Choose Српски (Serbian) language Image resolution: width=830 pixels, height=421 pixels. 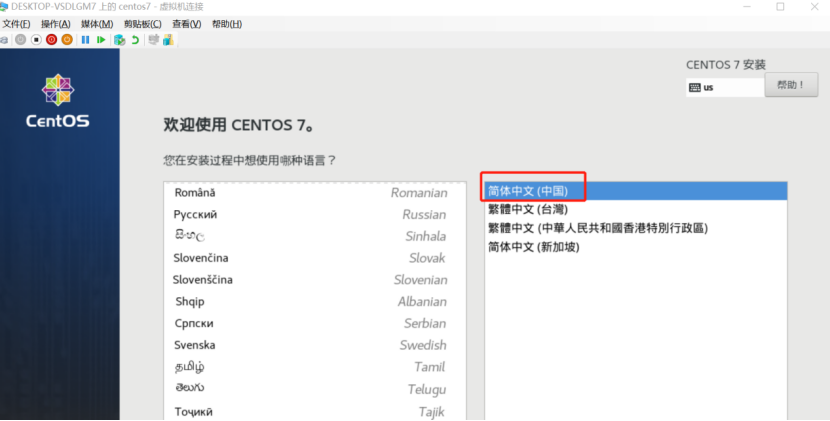click(x=315, y=323)
